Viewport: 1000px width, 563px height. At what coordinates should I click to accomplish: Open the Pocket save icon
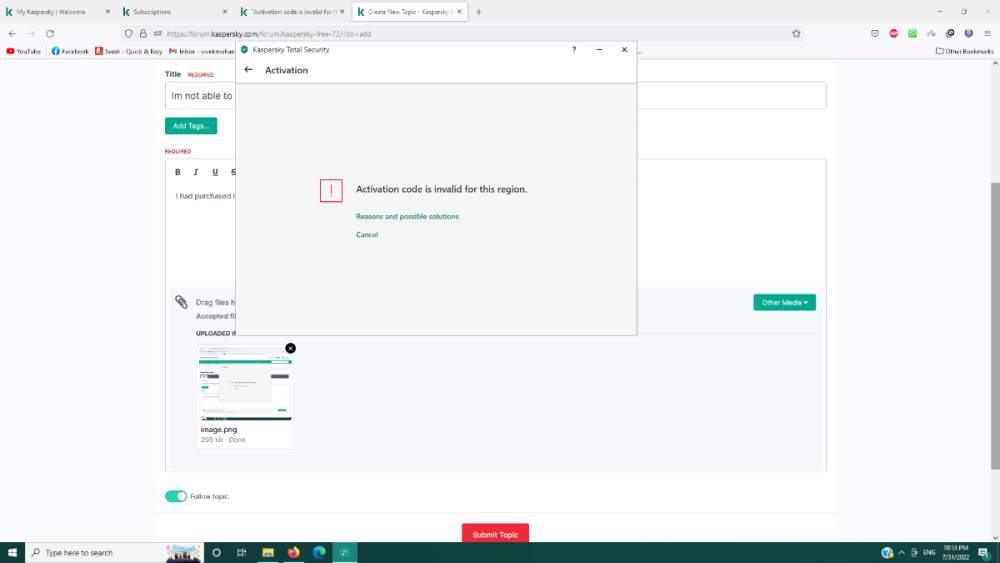coord(875,34)
